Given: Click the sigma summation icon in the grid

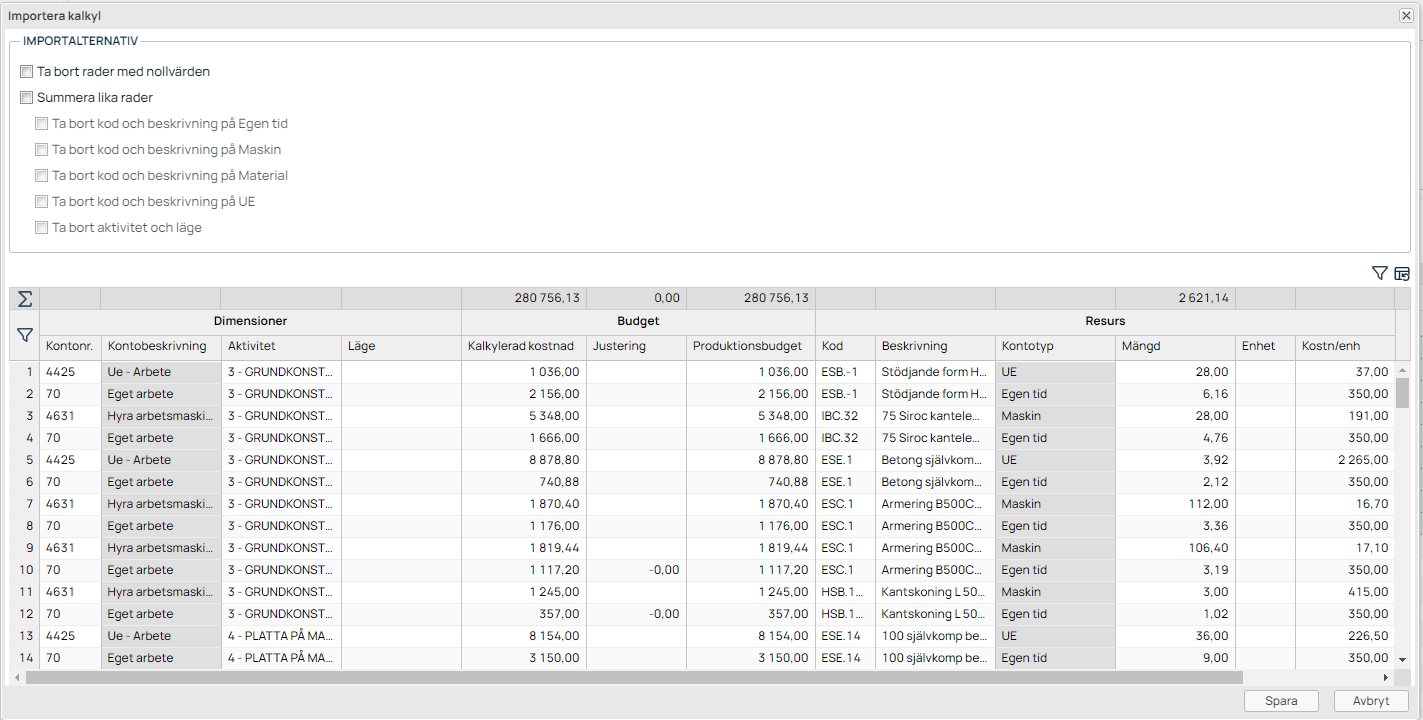Looking at the screenshot, I should point(25,299).
